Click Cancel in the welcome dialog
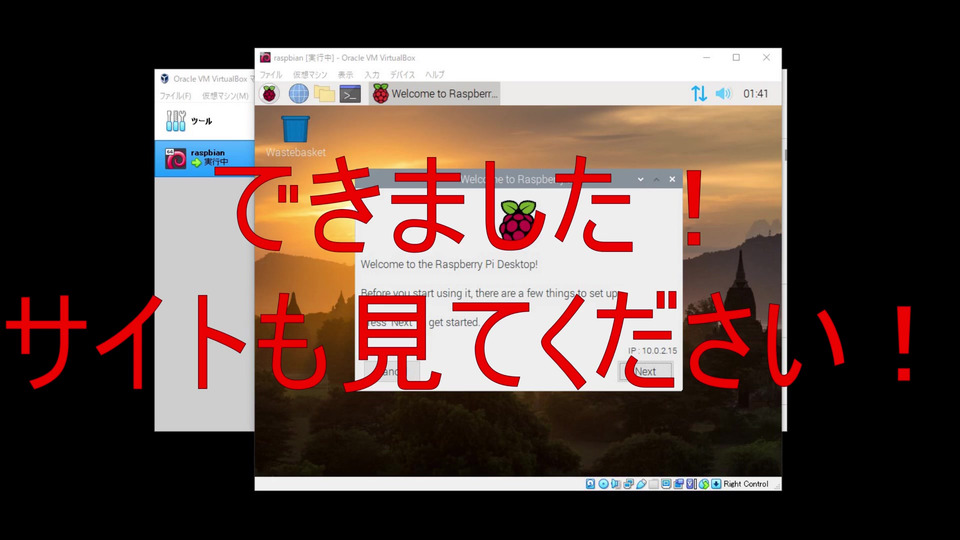Image resolution: width=960 pixels, height=540 pixels. point(392,372)
